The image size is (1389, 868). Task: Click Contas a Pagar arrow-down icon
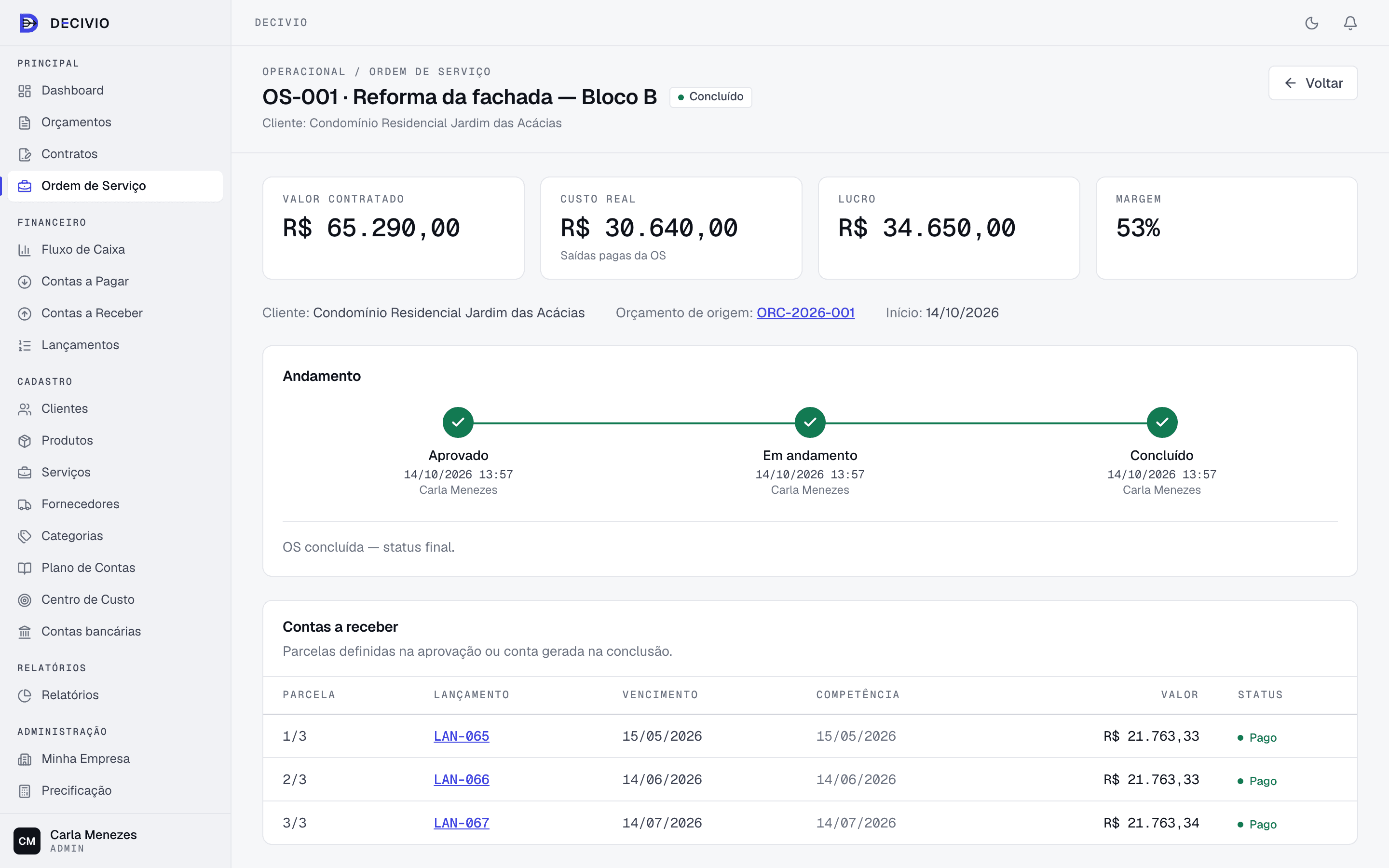point(25,282)
